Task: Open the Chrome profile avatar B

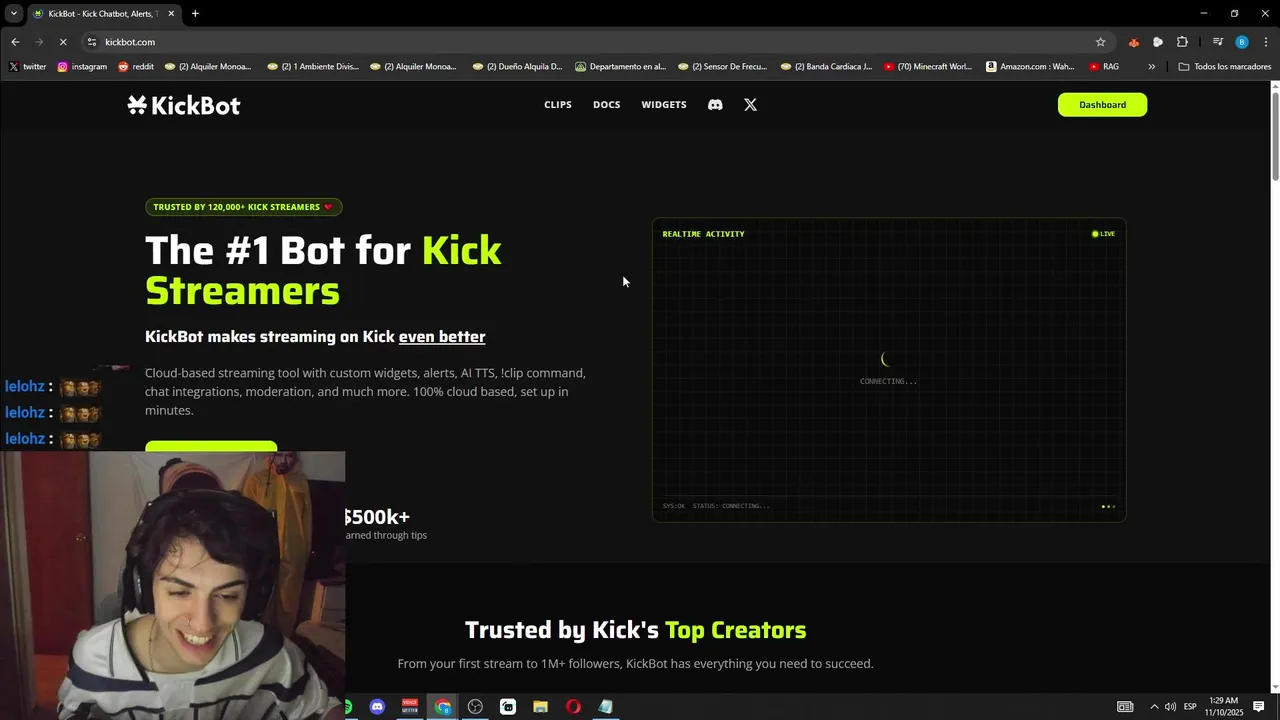Action: tap(1242, 42)
